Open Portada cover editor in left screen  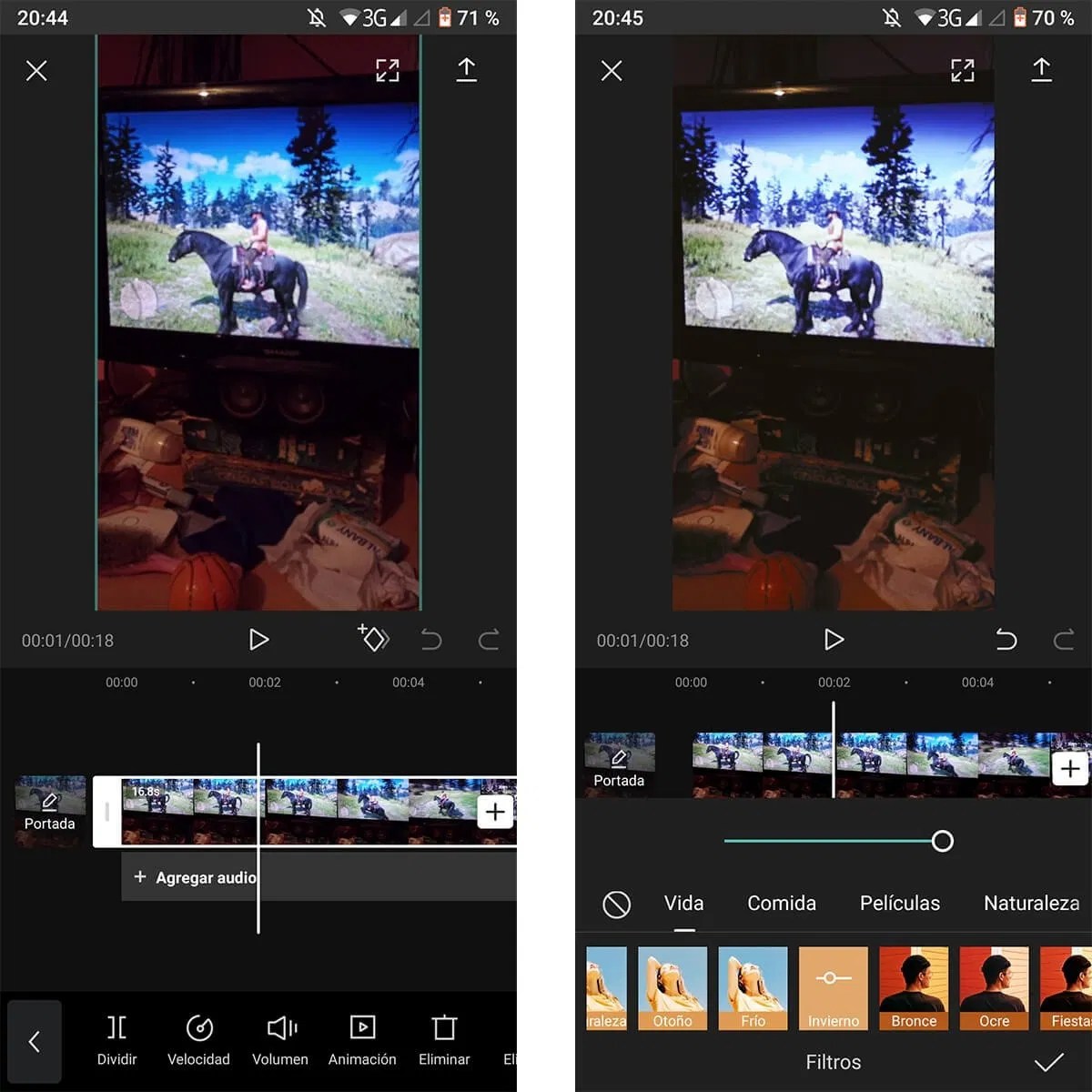[x=50, y=810]
